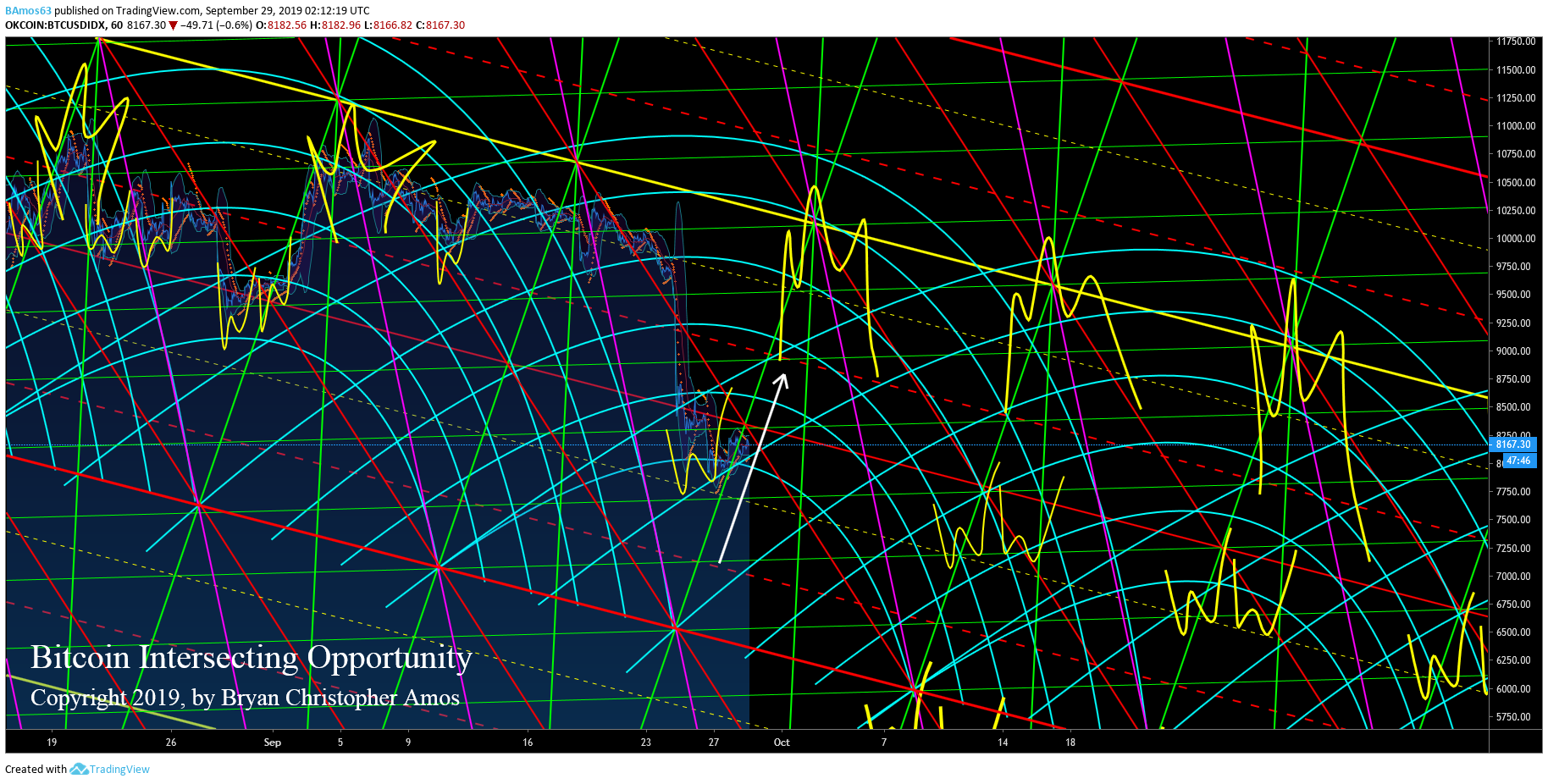Click the 11000.00 price axis label
This screenshot has width=1548, height=784.
point(1516,126)
